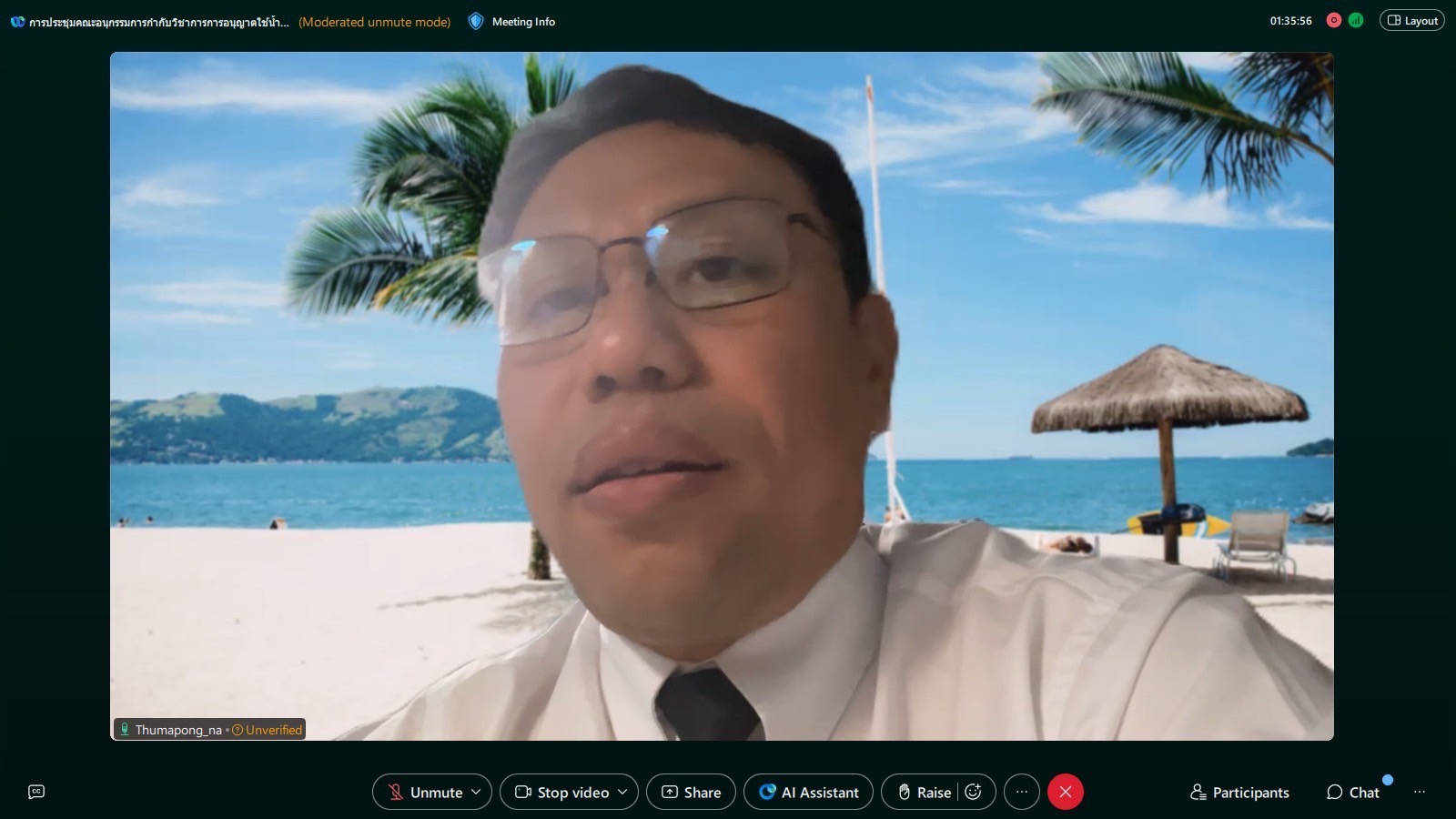Expand the video options arrow beside Stop video
The image size is (1456, 819).
(x=622, y=792)
